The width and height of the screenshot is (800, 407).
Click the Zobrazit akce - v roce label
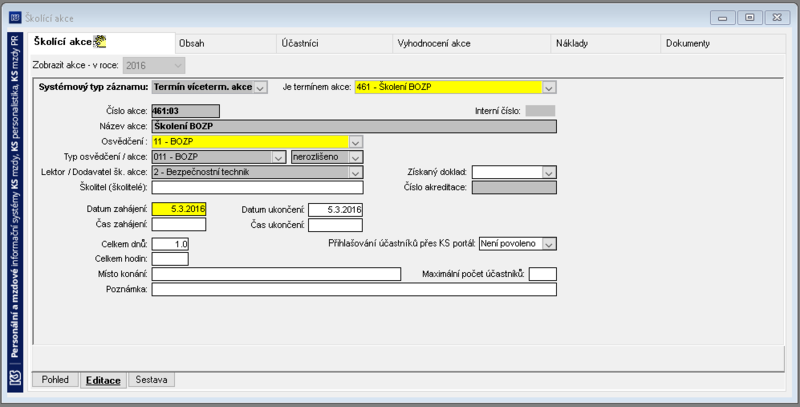(76, 65)
